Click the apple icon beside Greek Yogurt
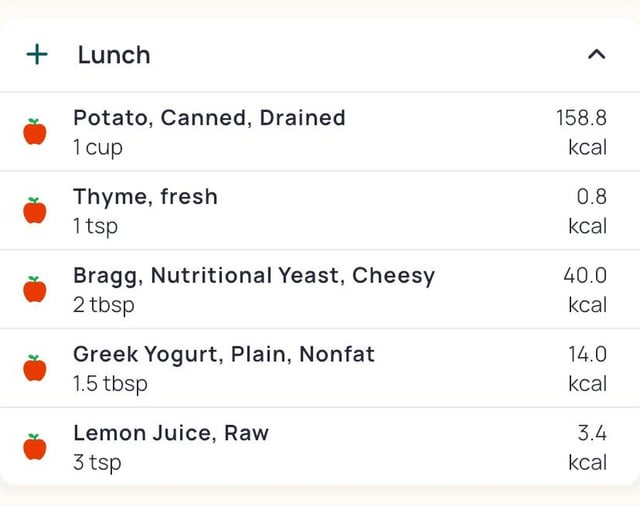 [35, 368]
